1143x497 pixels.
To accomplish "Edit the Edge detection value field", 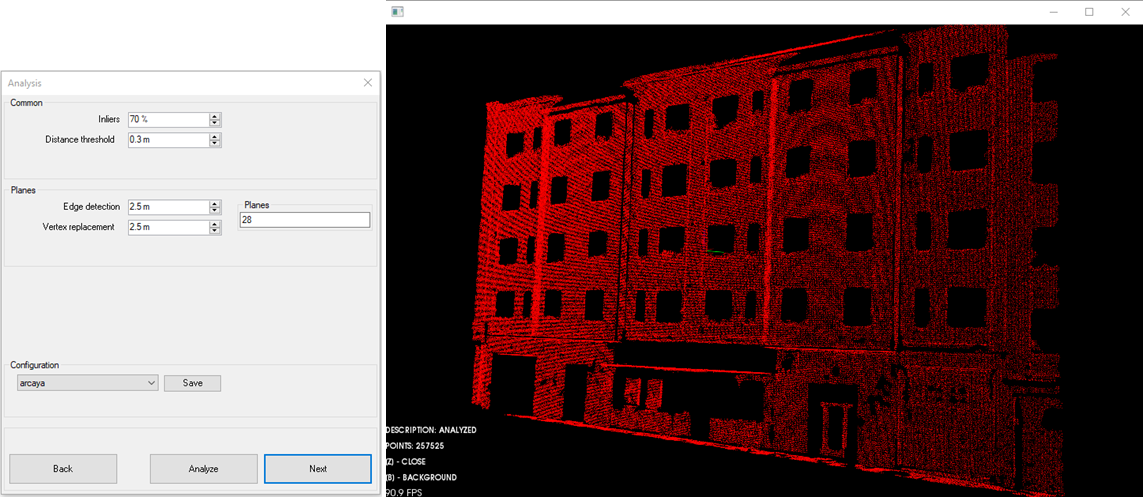I will coord(168,207).
